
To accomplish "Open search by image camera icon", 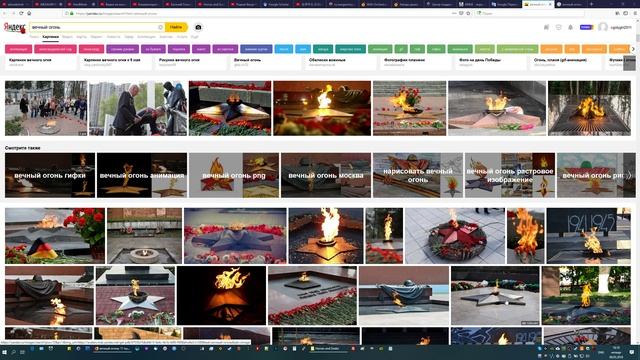I will point(198,27).
